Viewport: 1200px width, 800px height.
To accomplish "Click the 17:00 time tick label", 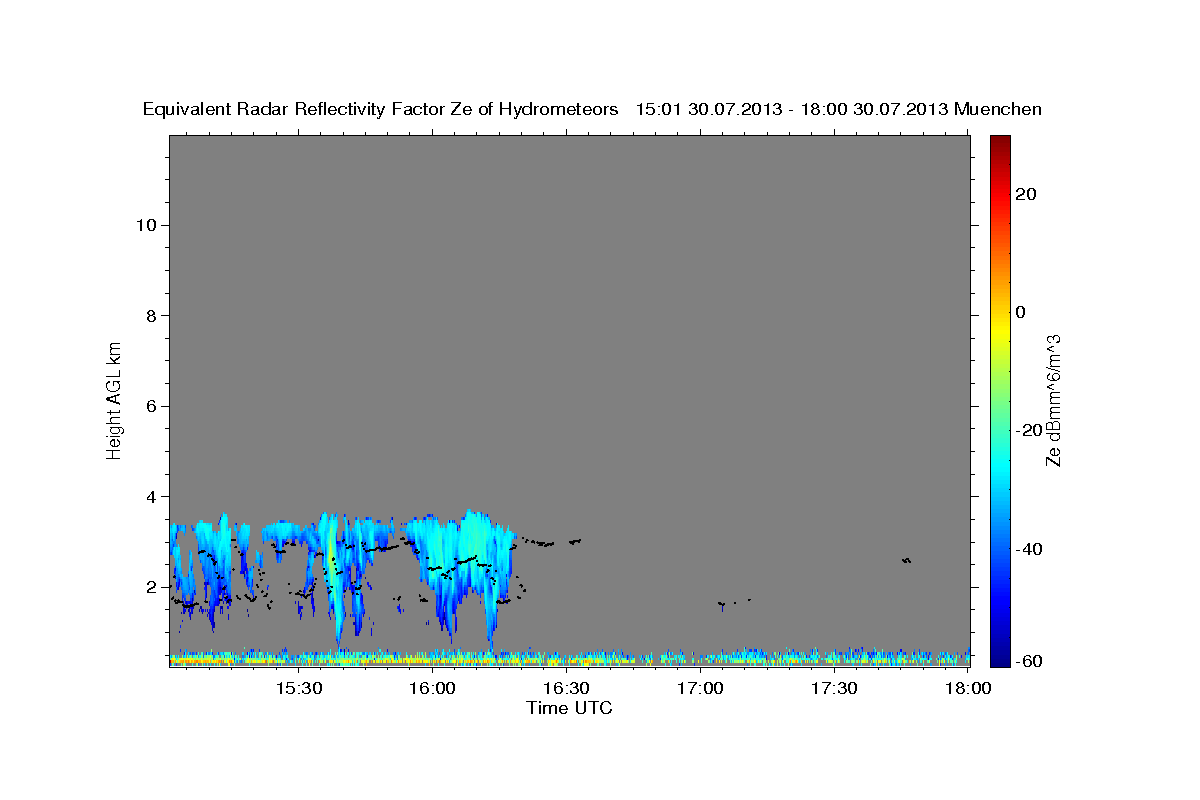I will pos(700,688).
